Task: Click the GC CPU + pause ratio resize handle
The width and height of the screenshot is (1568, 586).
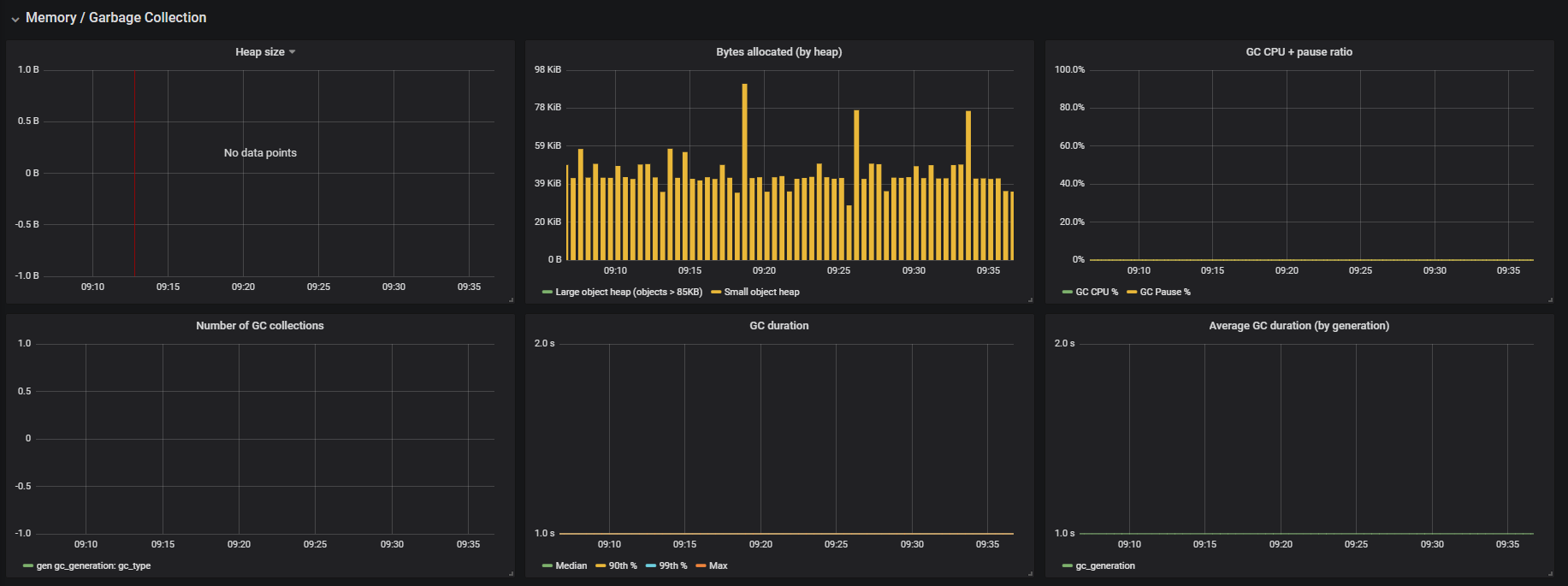Action: pos(1550,299)
